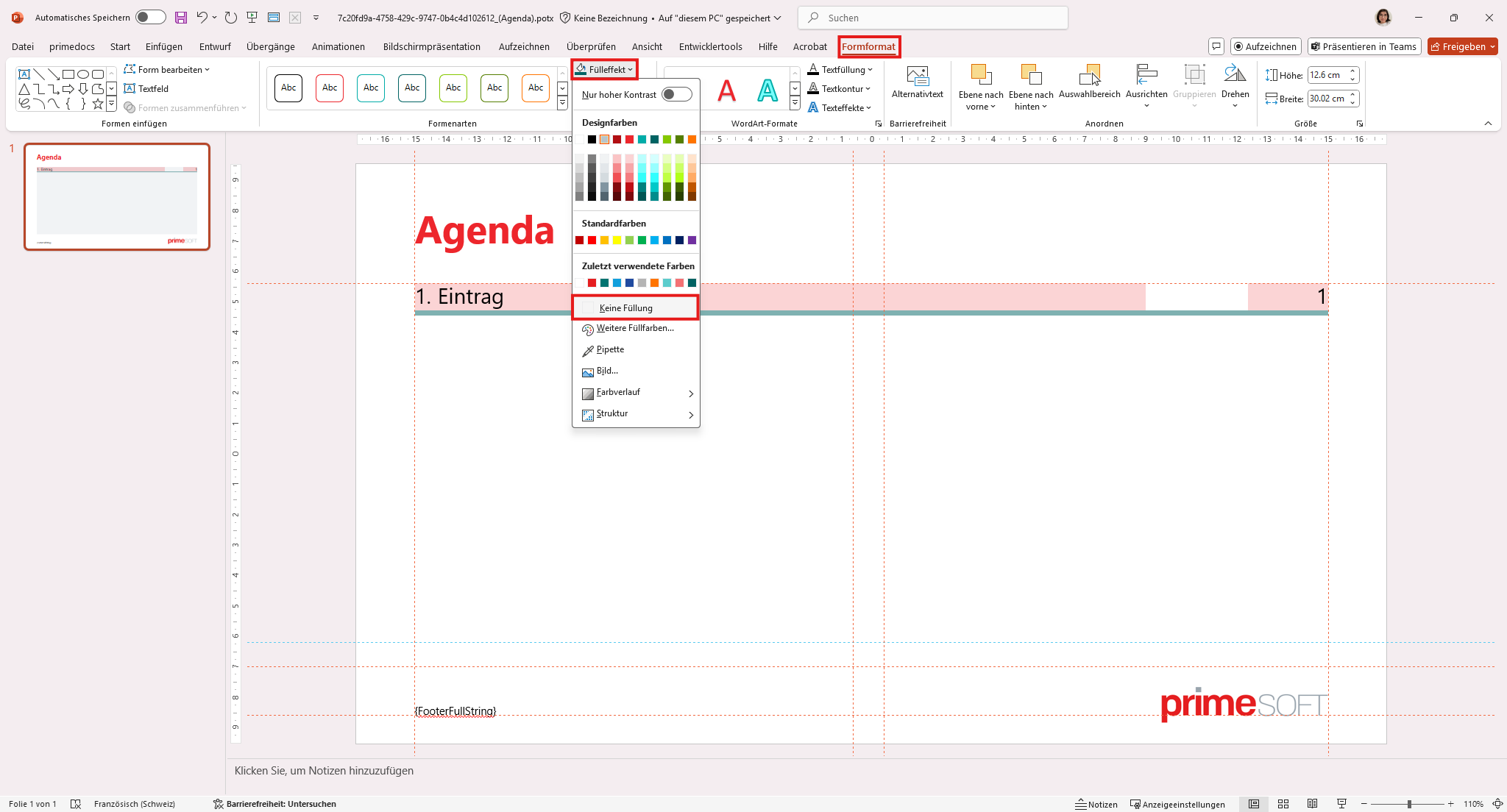
Task: Expand the Farbverlauf submenu
Action: coord(636,393)
